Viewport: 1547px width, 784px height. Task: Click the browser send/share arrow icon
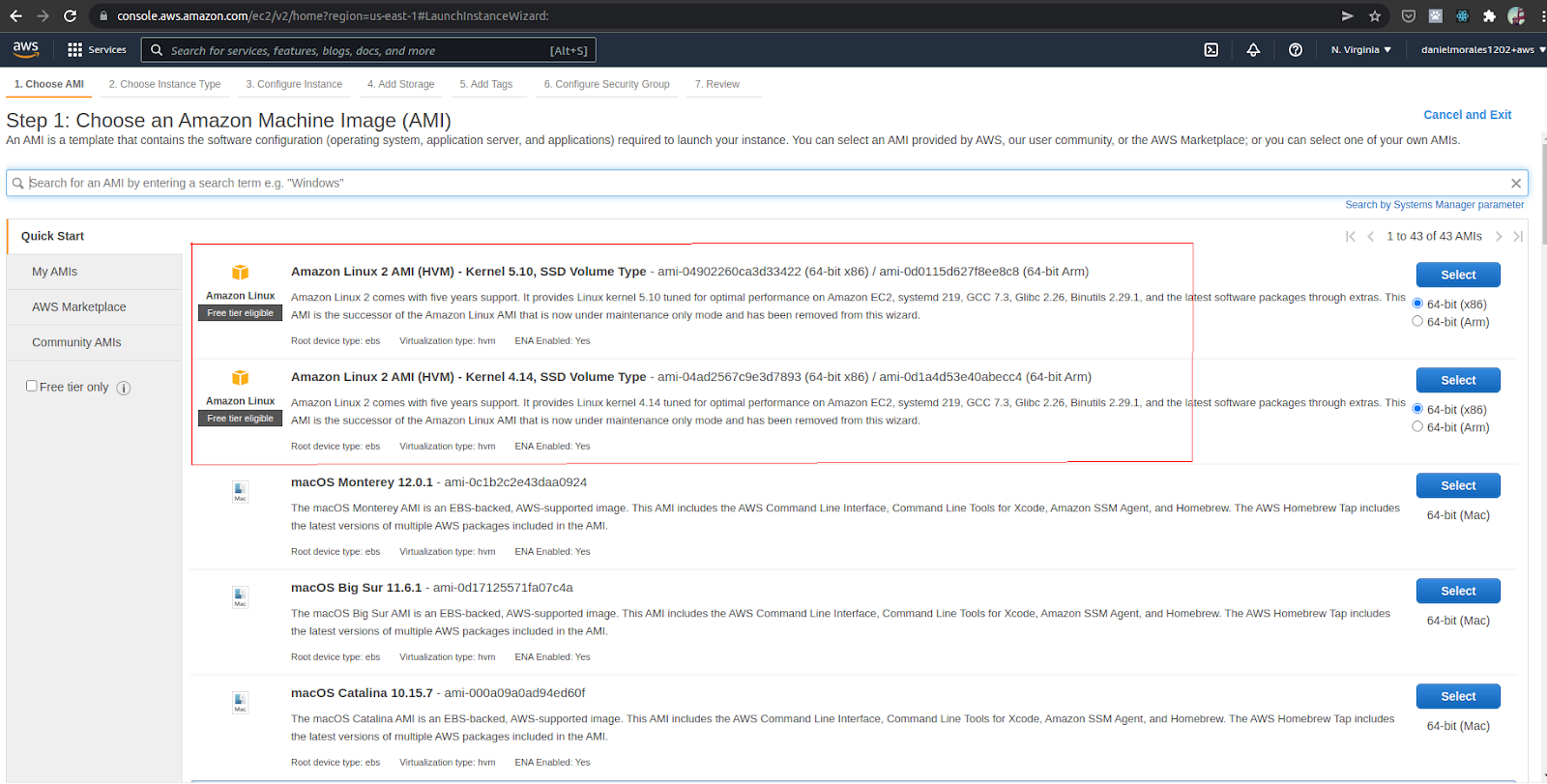click(1347, 15)
